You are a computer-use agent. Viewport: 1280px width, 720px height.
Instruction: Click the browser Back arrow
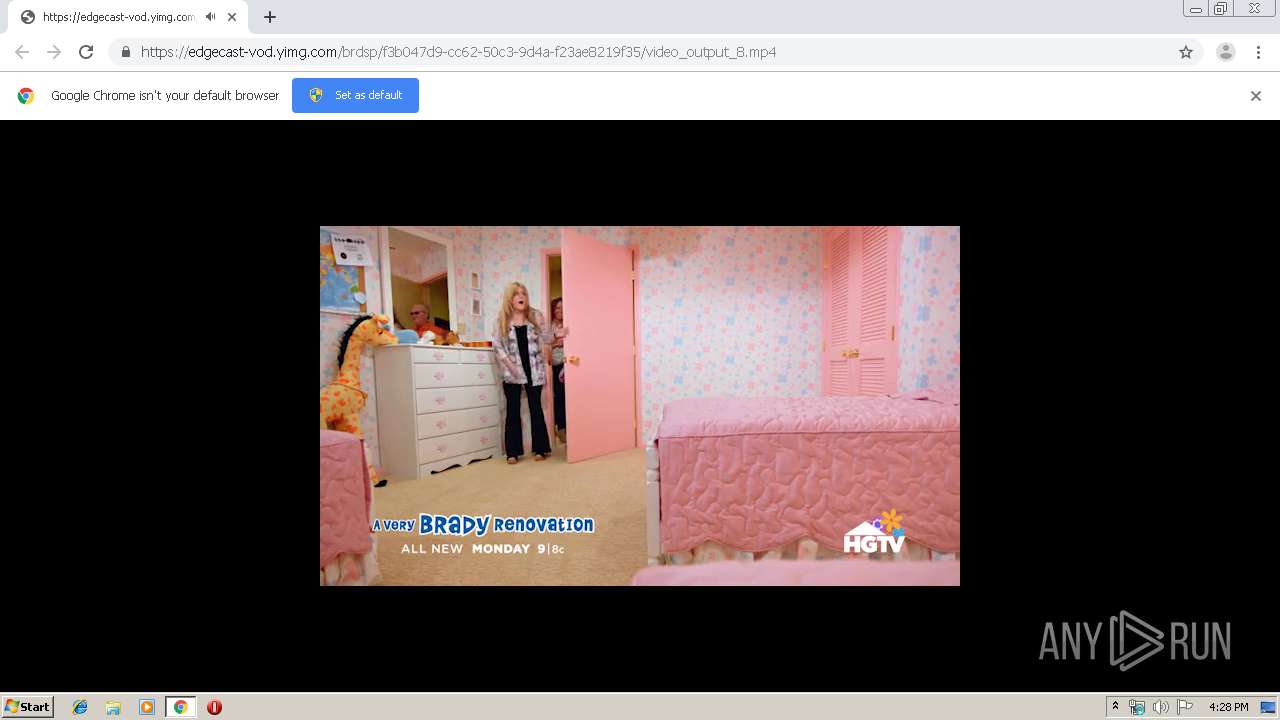[x=22, y=52]
